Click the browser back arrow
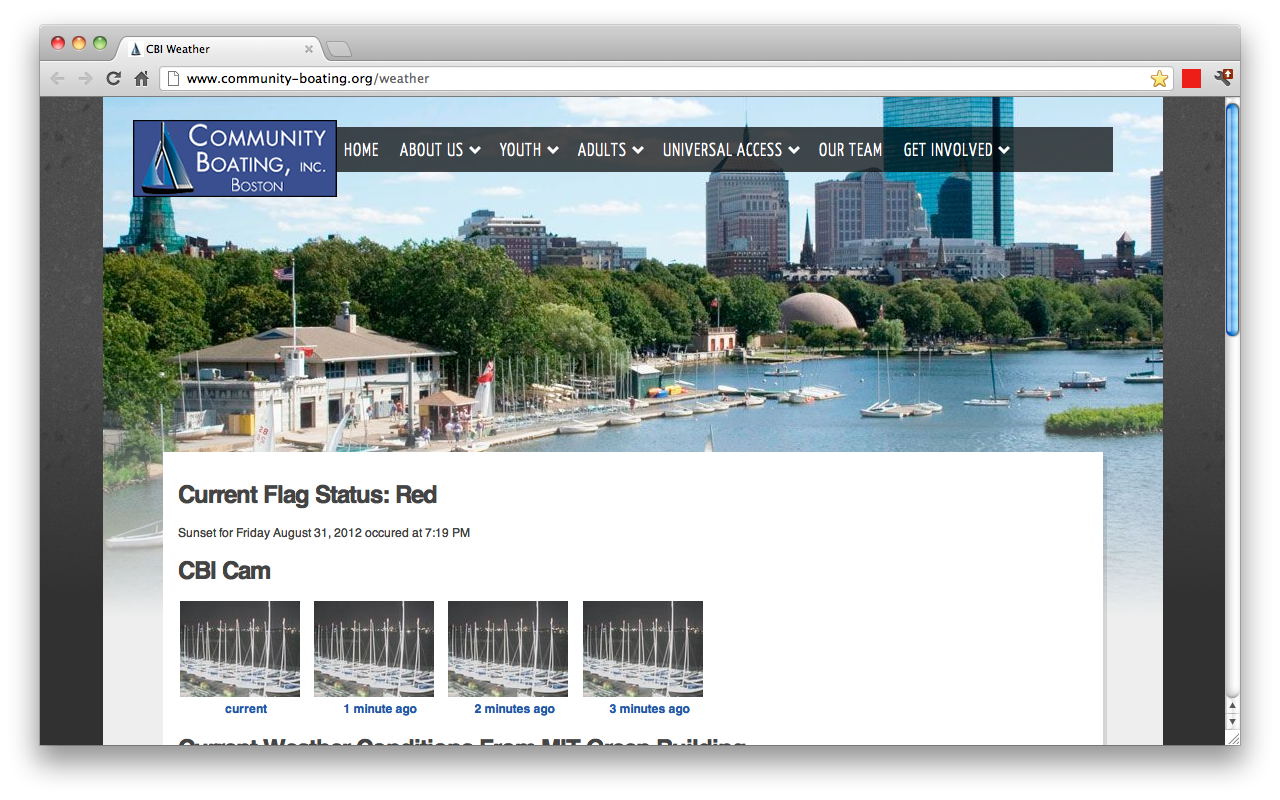 (x=58, y=79)
